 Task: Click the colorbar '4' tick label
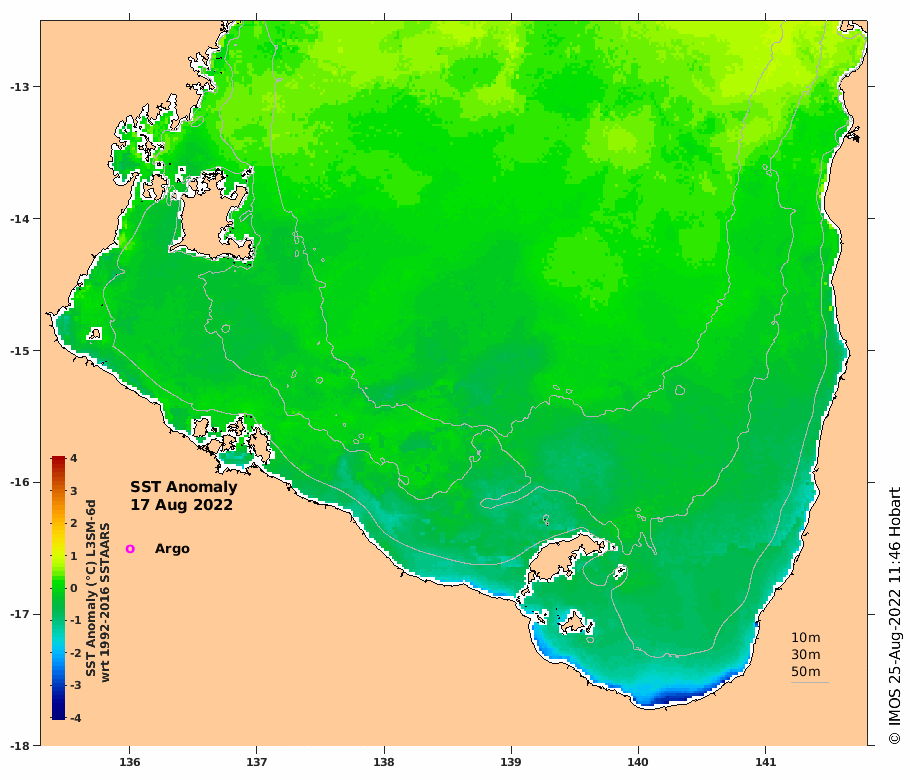click(x=74, y=458)
